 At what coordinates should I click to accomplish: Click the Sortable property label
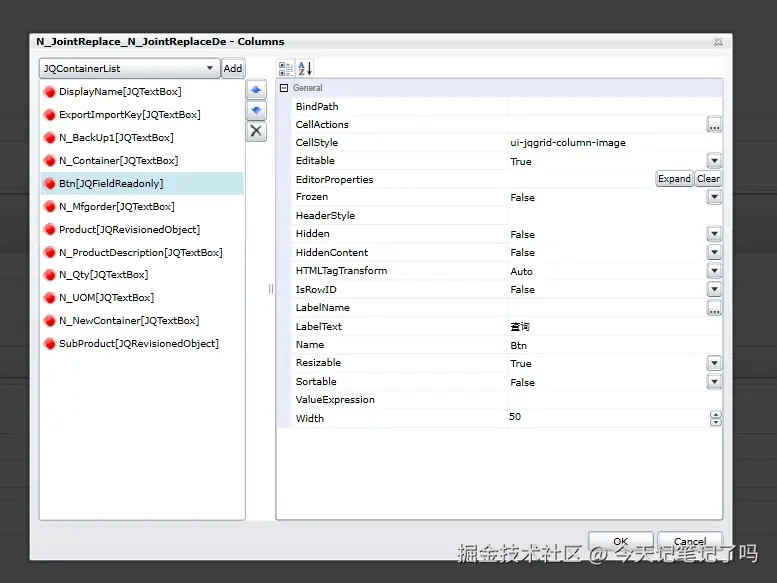point(316,381)
